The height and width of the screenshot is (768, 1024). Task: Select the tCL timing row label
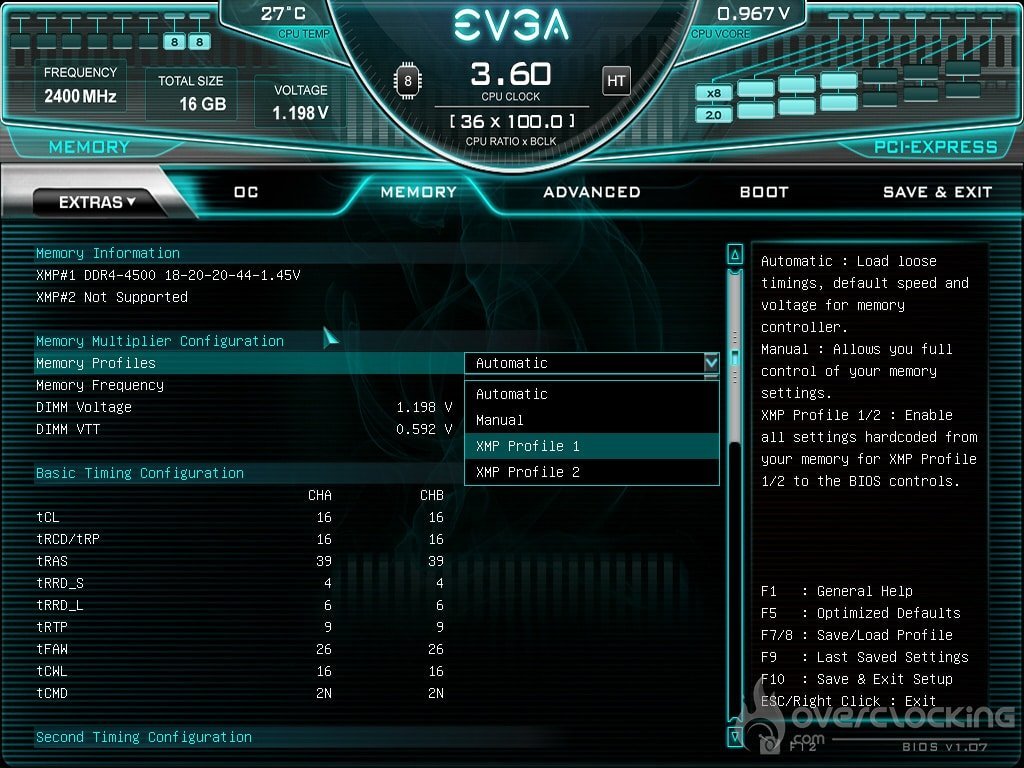click(48, 517)
